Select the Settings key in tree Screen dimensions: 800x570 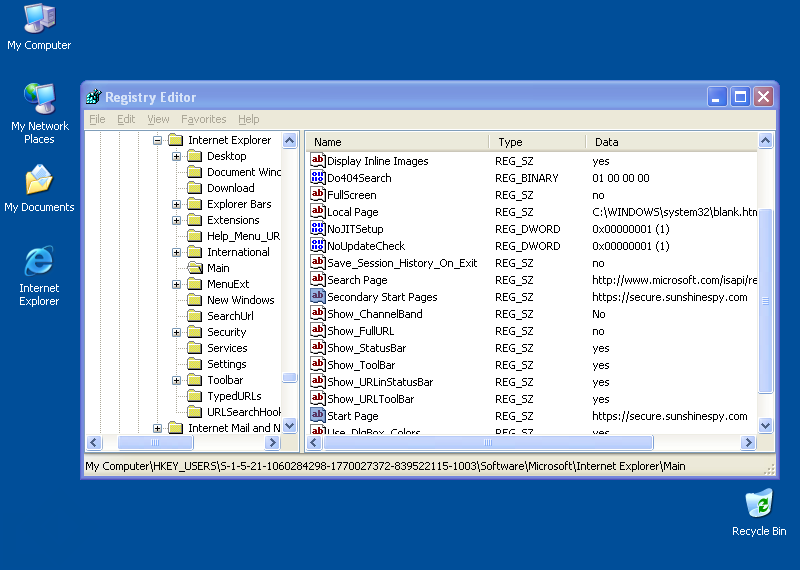pos(227,364)
